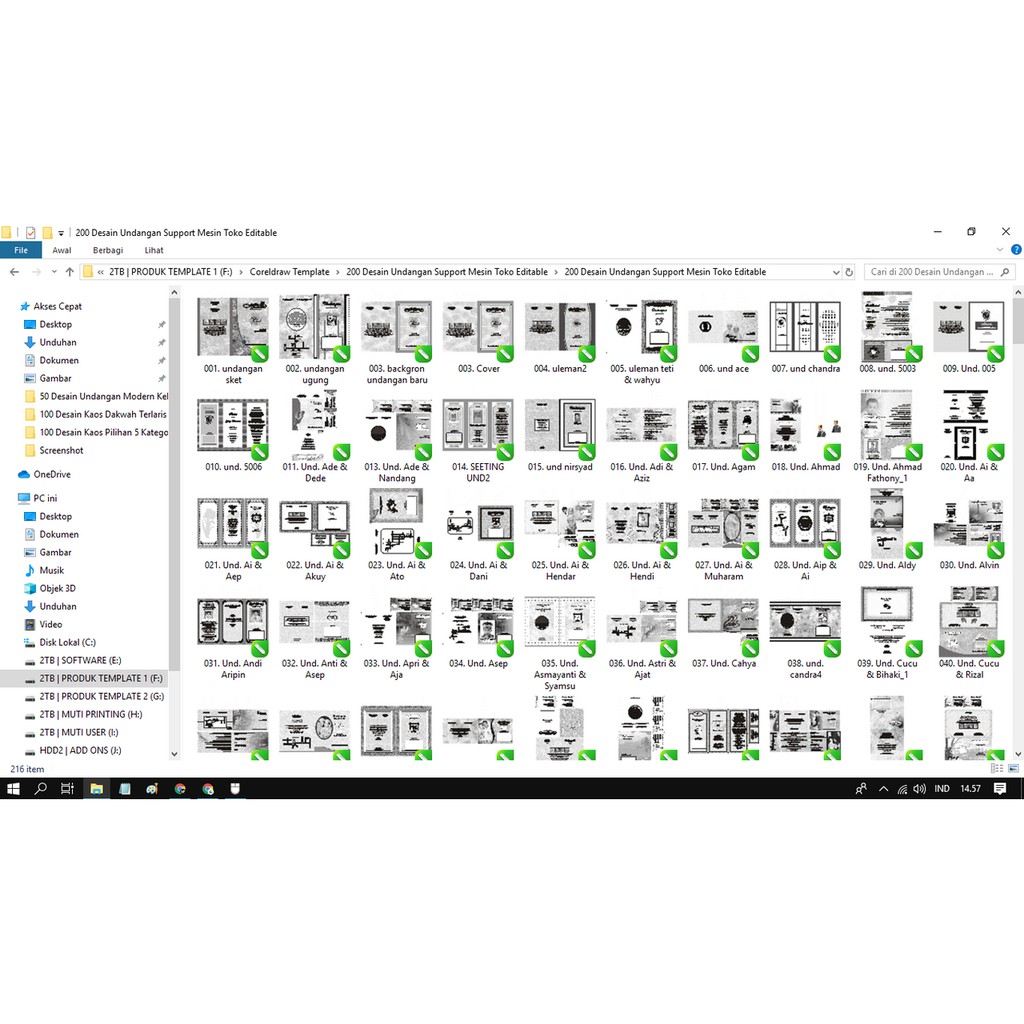This screenshot has height=1024, width=1024.
Task: Click the Properties icon in quick access toolbar
Action: point(30,233)
